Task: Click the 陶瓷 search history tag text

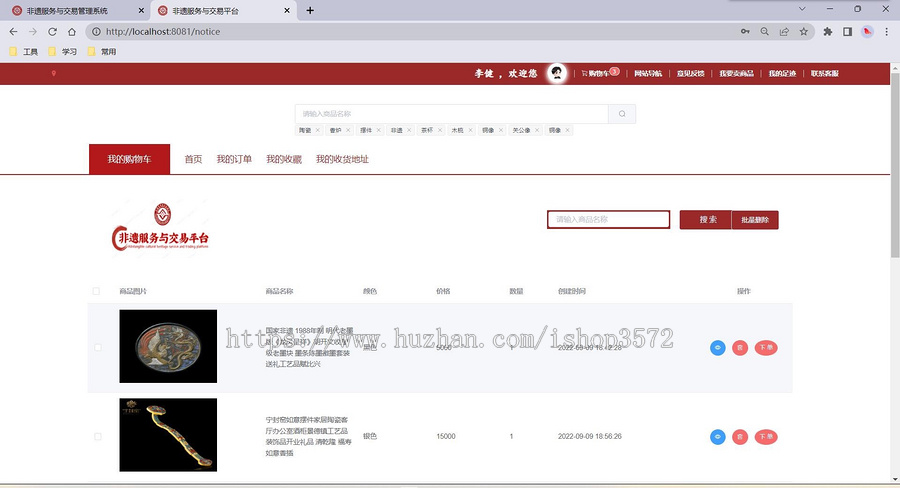Action: tap(305, 130)
